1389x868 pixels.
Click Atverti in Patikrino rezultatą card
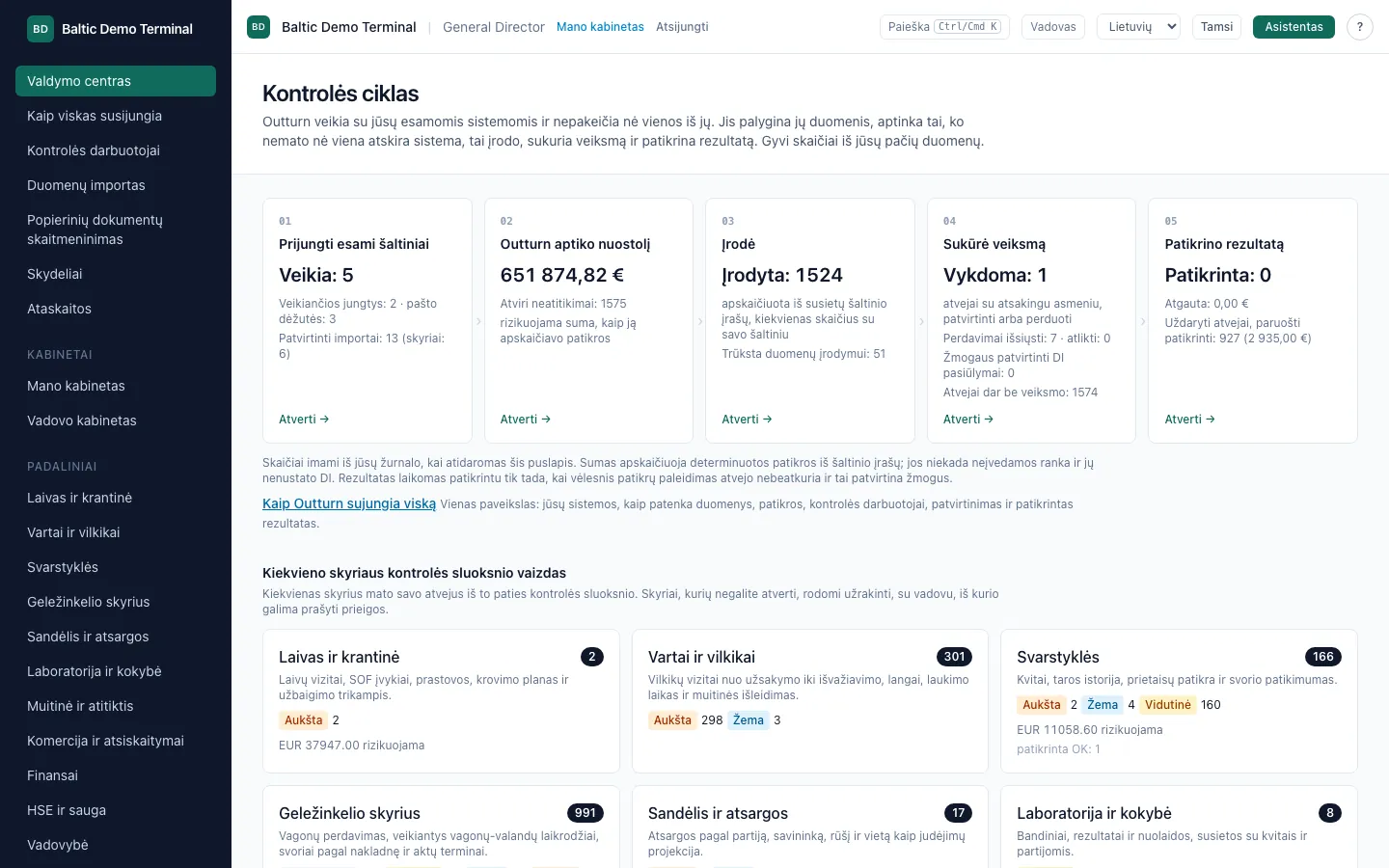1189,420
